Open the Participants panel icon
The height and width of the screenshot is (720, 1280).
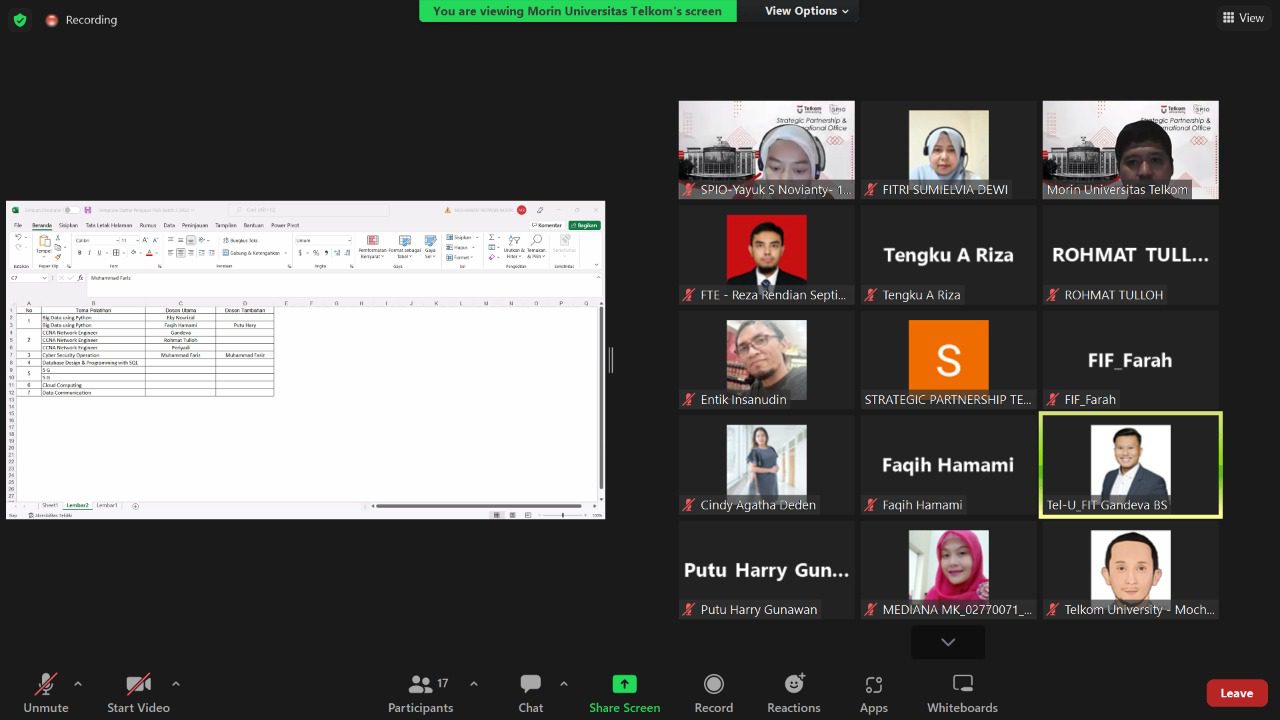(420, 685)
